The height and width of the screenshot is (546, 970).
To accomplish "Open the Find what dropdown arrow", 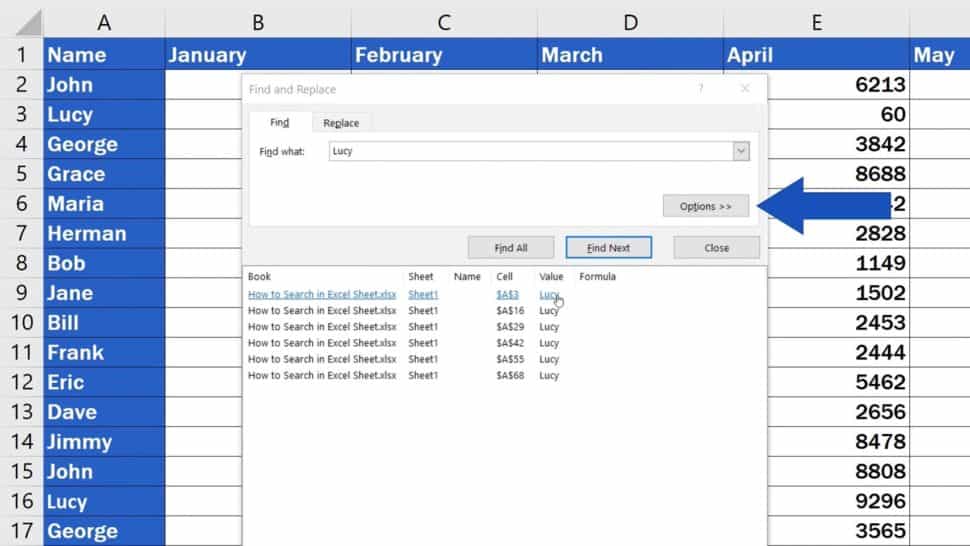I will click(x=741, y=151).
